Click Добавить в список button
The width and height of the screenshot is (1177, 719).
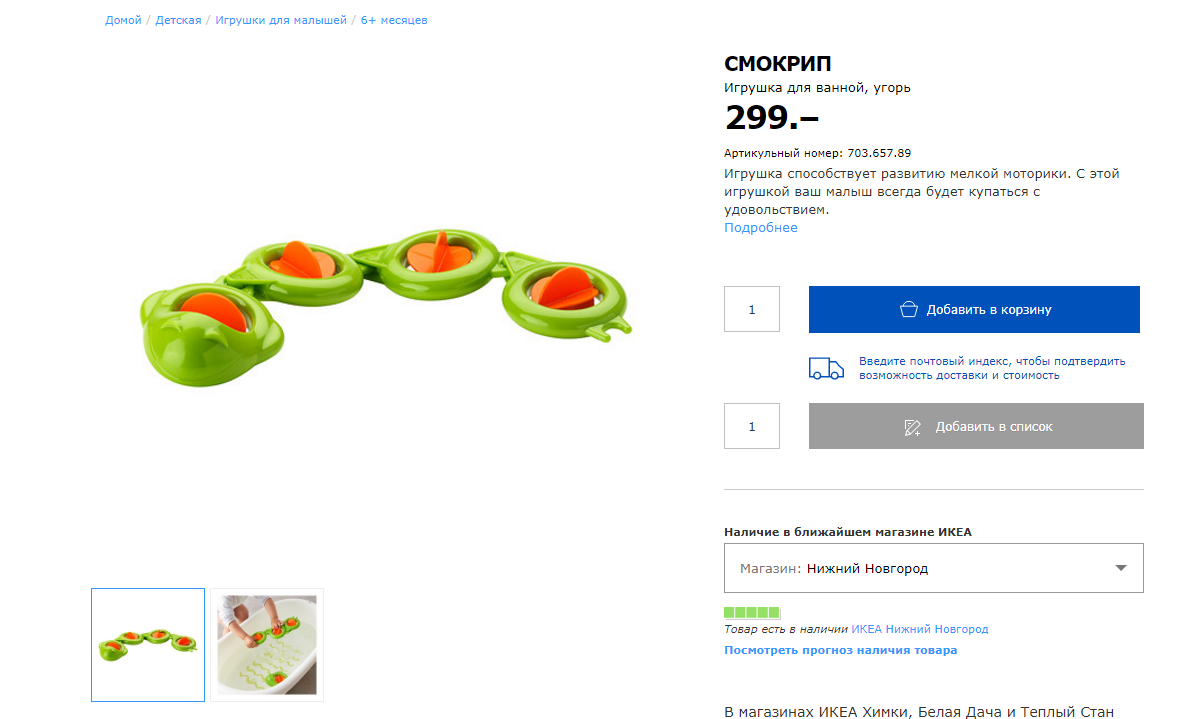(x=976, y=426)
